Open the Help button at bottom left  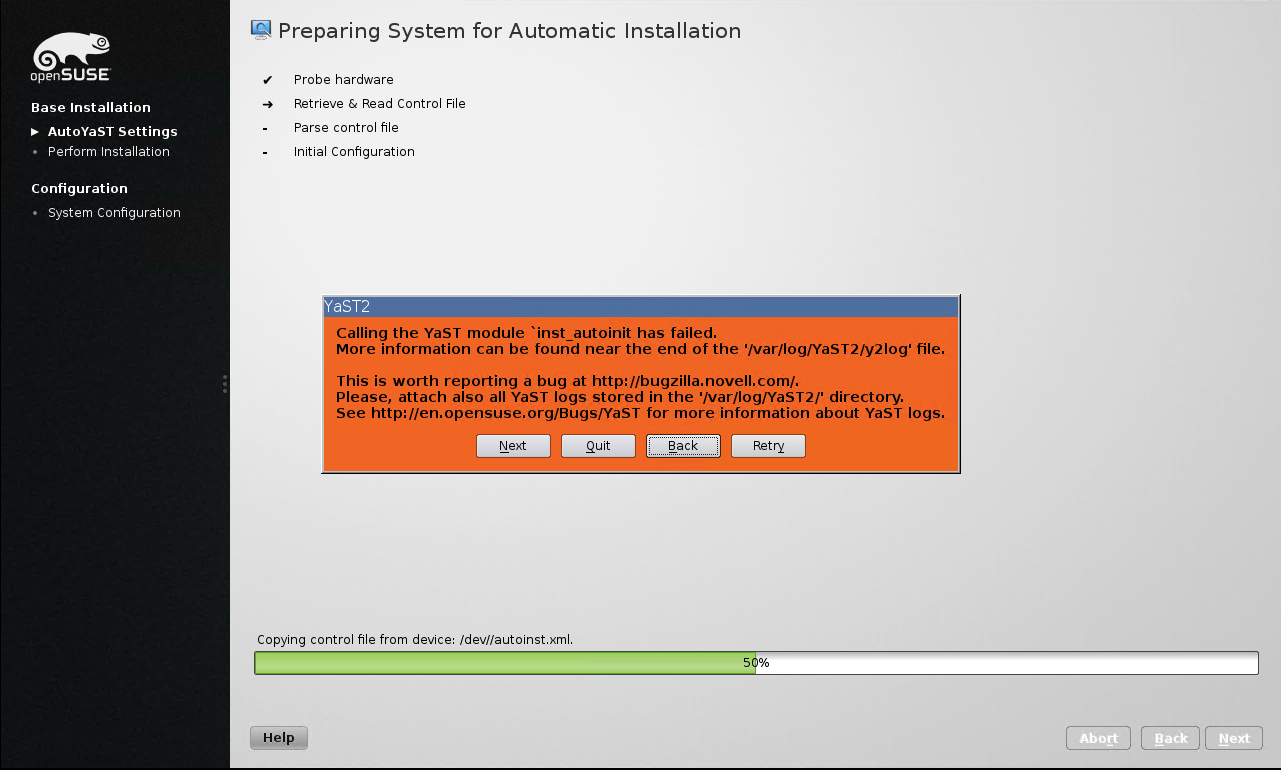[x=279, y=738]
